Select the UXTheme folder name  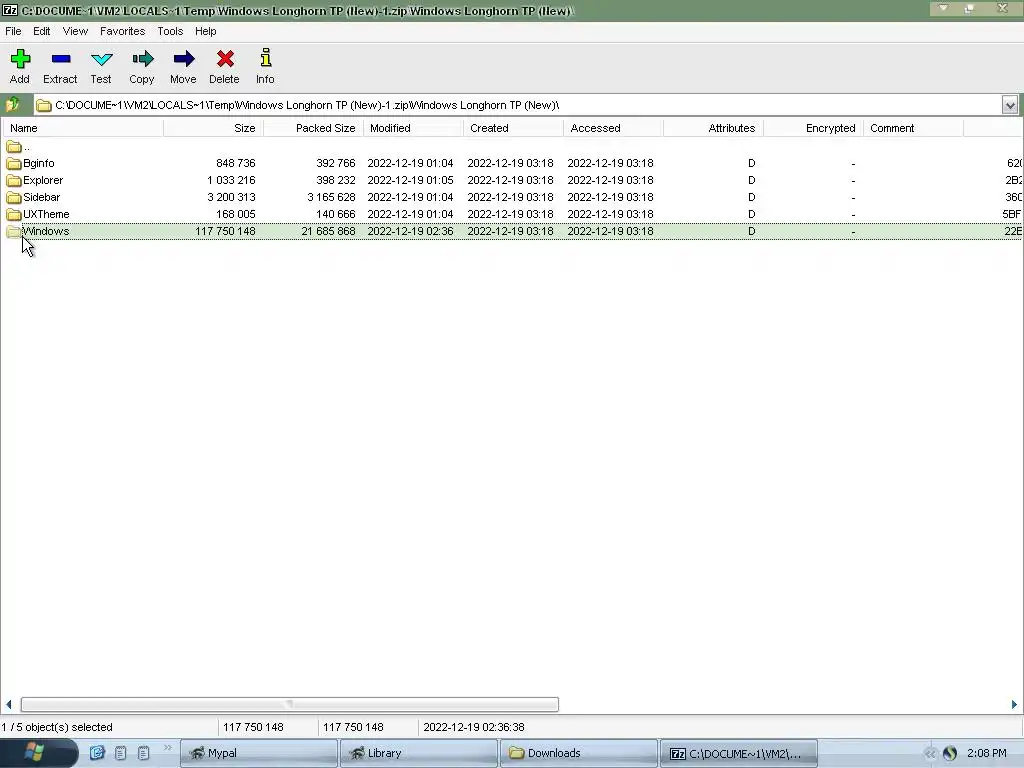[x=46, y=214]
